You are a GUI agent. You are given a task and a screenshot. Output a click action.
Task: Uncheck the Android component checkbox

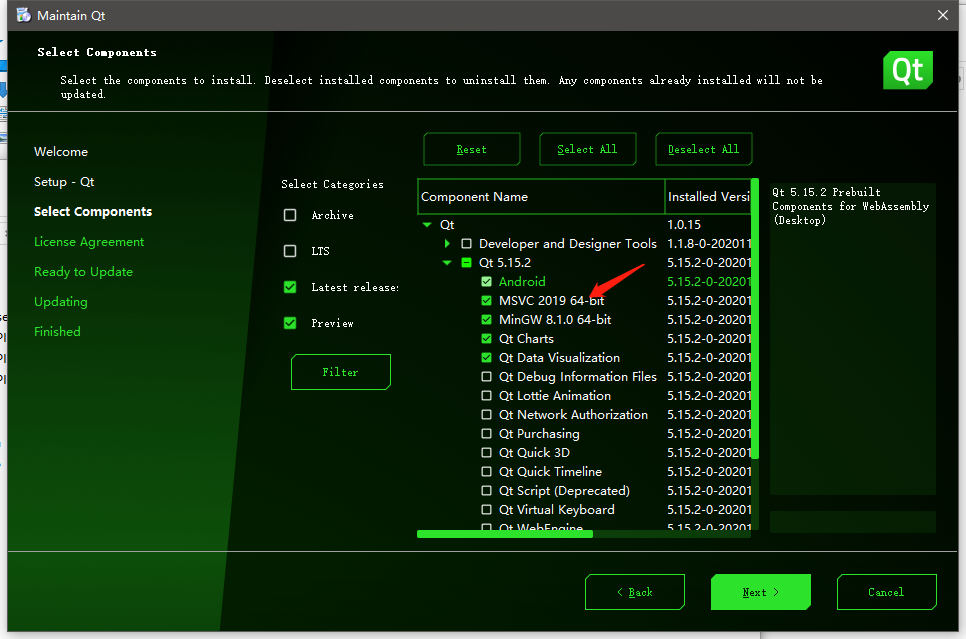pos(487,282)
